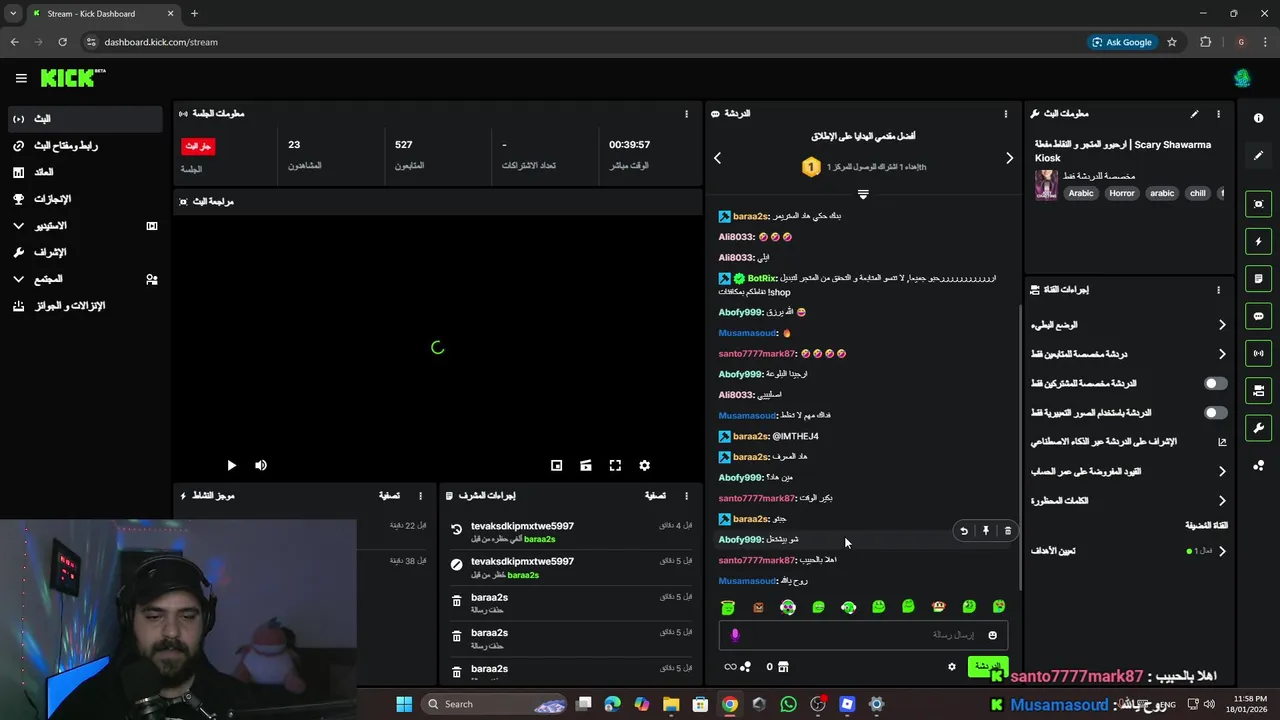The image size is (1280, 720).
Task: Click the infinity points icon below chat
Action: (x=730, y=667)
